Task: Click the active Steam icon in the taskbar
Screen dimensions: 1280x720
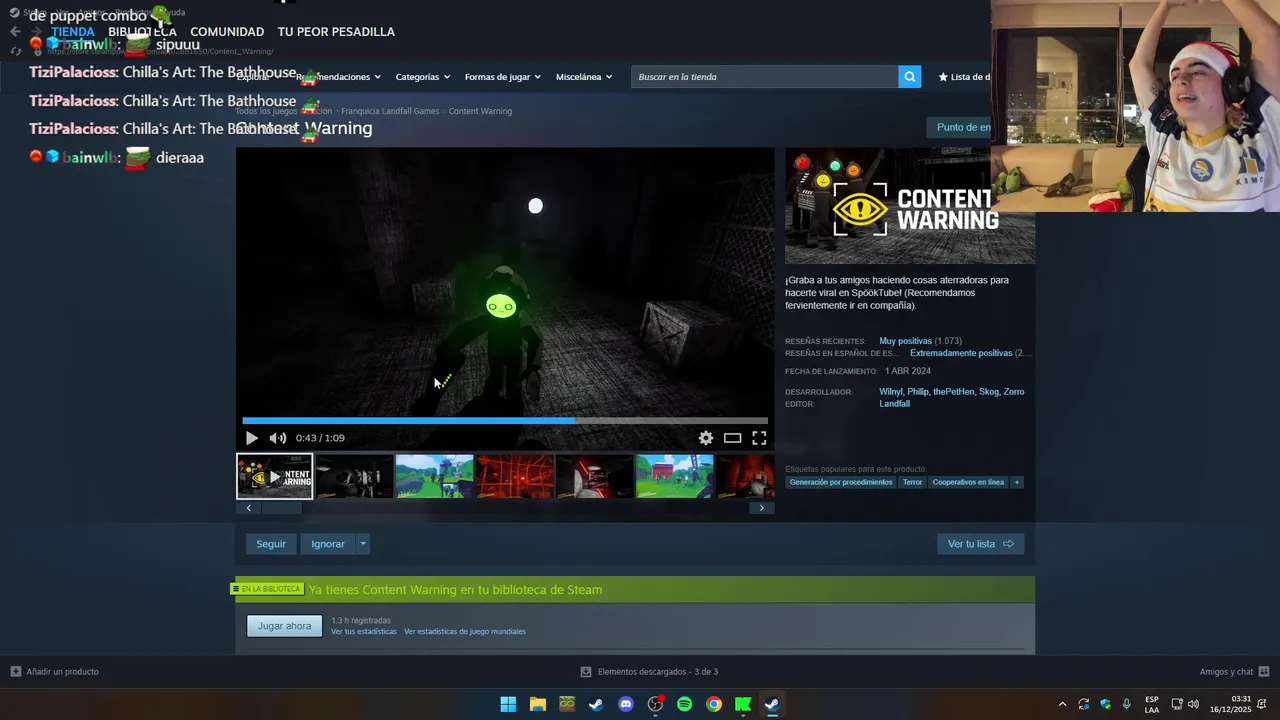Action: [772, 704]
